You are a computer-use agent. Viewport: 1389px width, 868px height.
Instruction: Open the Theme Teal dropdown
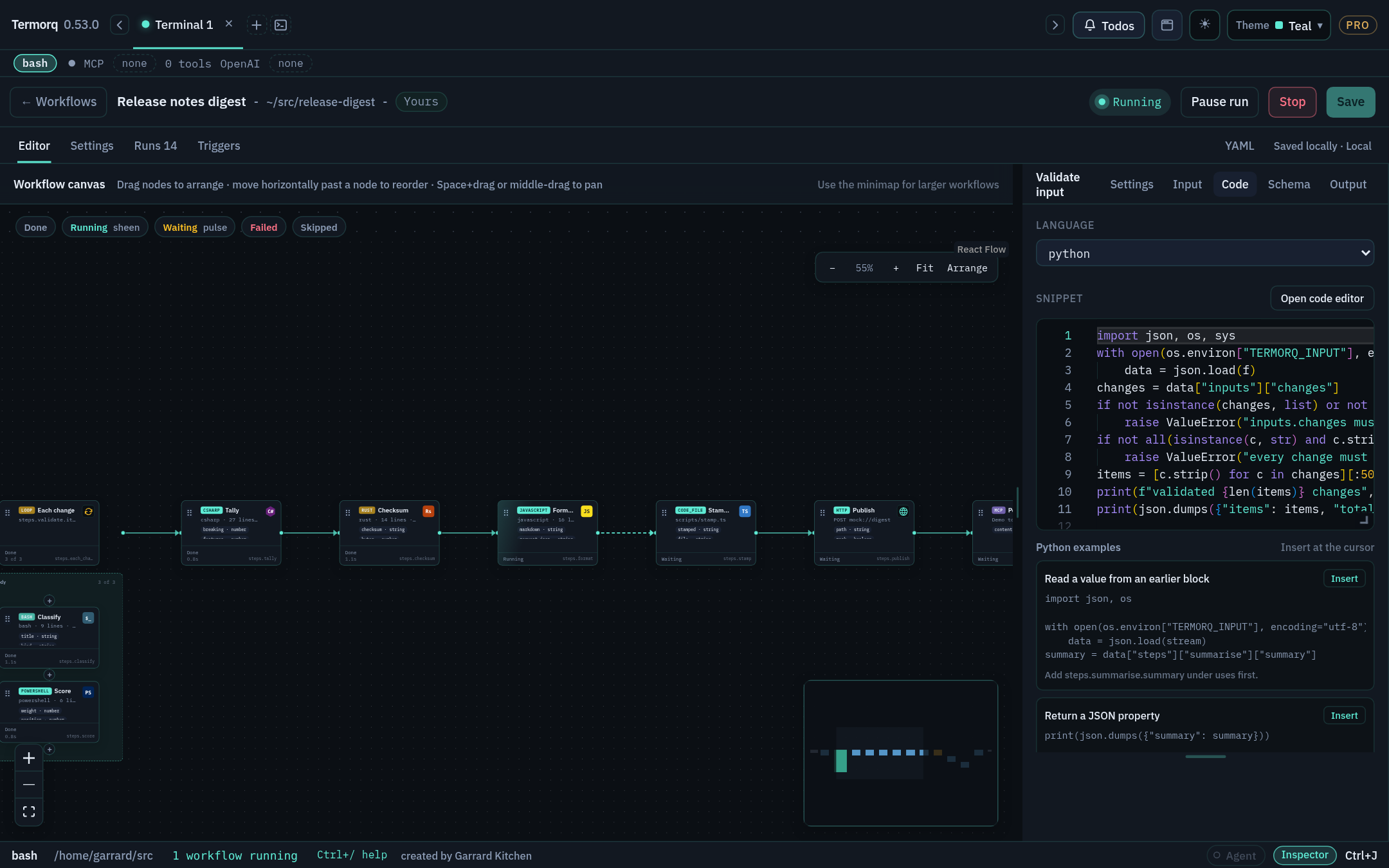[1278, 25]
